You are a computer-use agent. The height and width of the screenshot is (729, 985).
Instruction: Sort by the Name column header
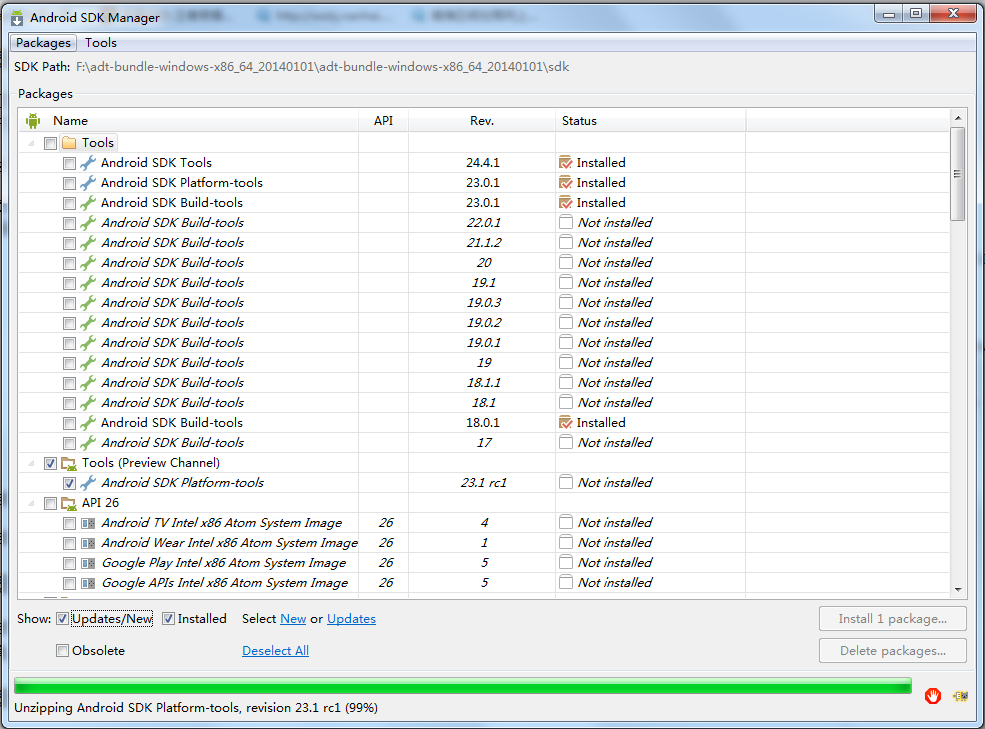coord(188,121)
